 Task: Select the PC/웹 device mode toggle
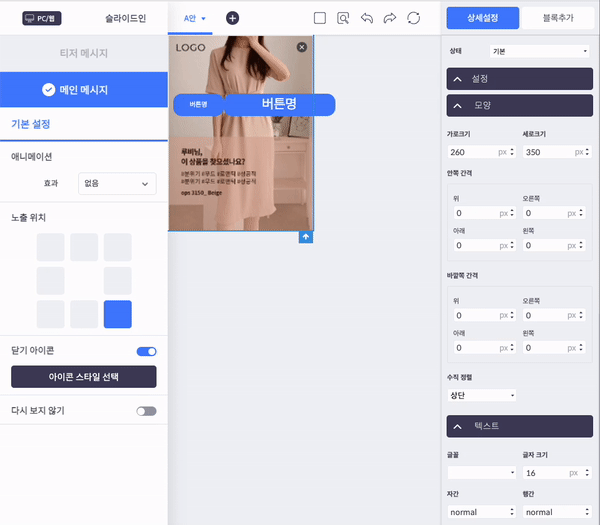[42, 18]
